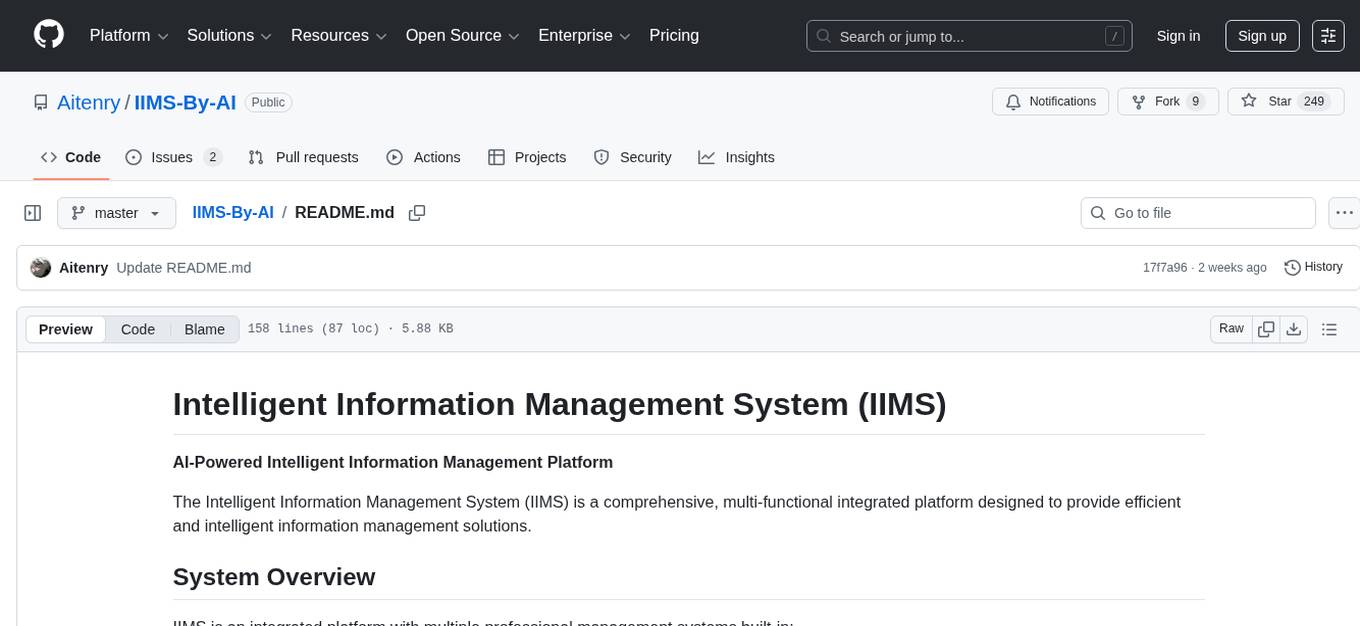Open the file tree side panel
The height and width of the screenshot is (626, 1360).
click(32, 212)
